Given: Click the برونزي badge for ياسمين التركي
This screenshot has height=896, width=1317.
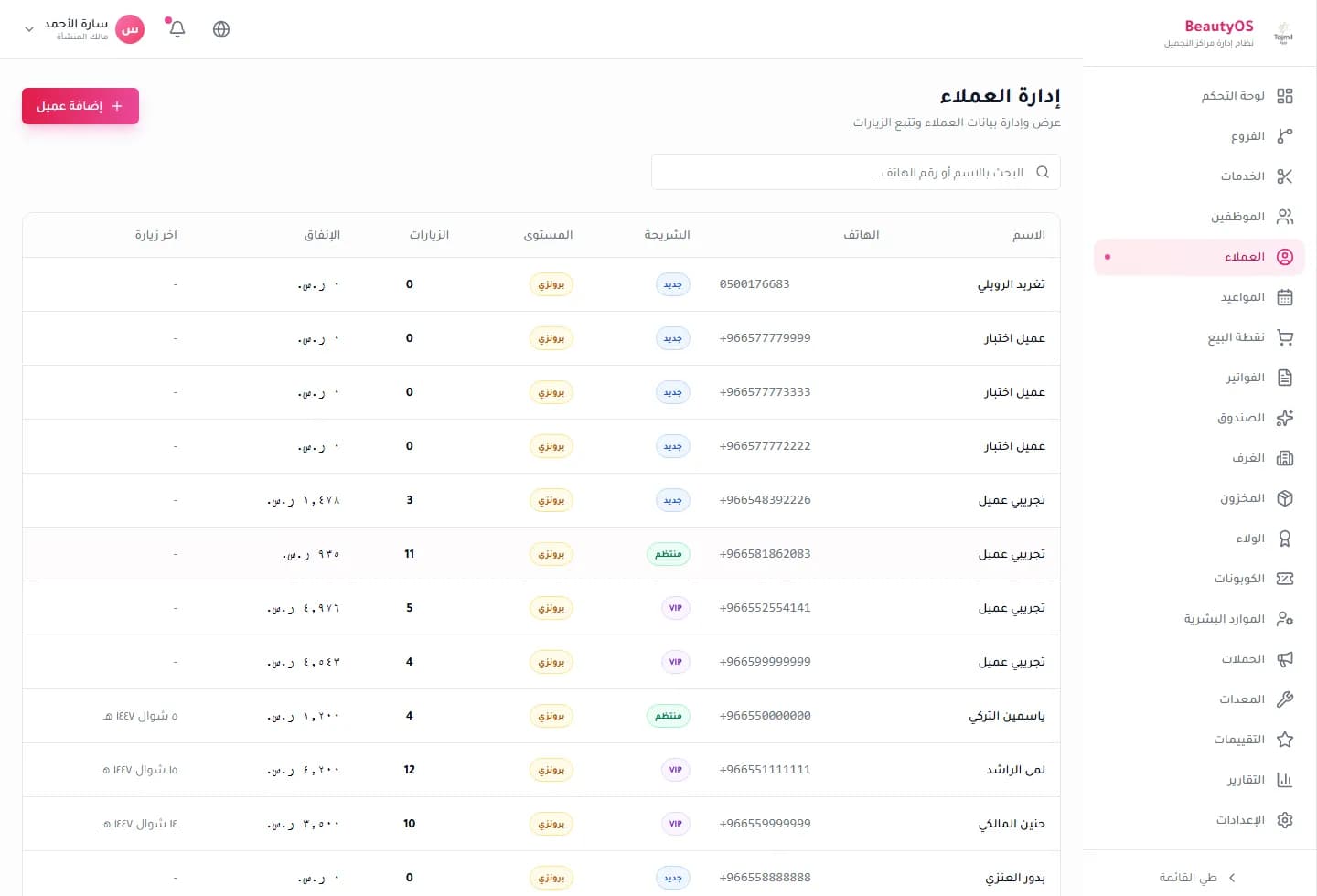Looking at the screenshot, I should pos(551,716).
